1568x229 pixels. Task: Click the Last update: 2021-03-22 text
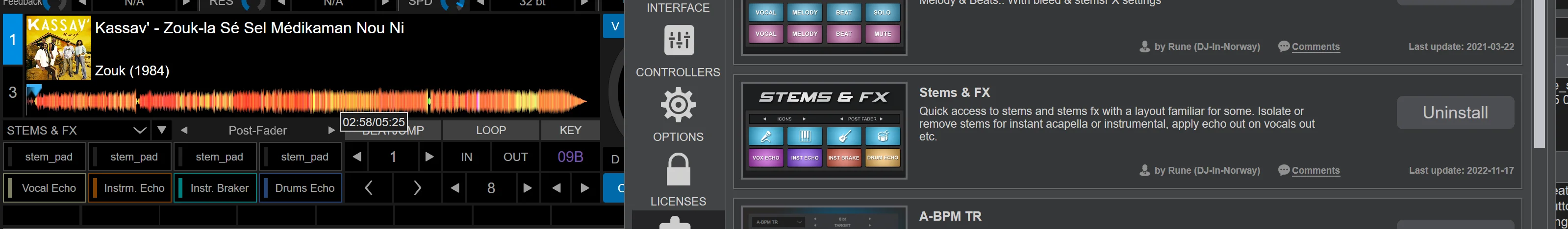[x=1461, y=47]
